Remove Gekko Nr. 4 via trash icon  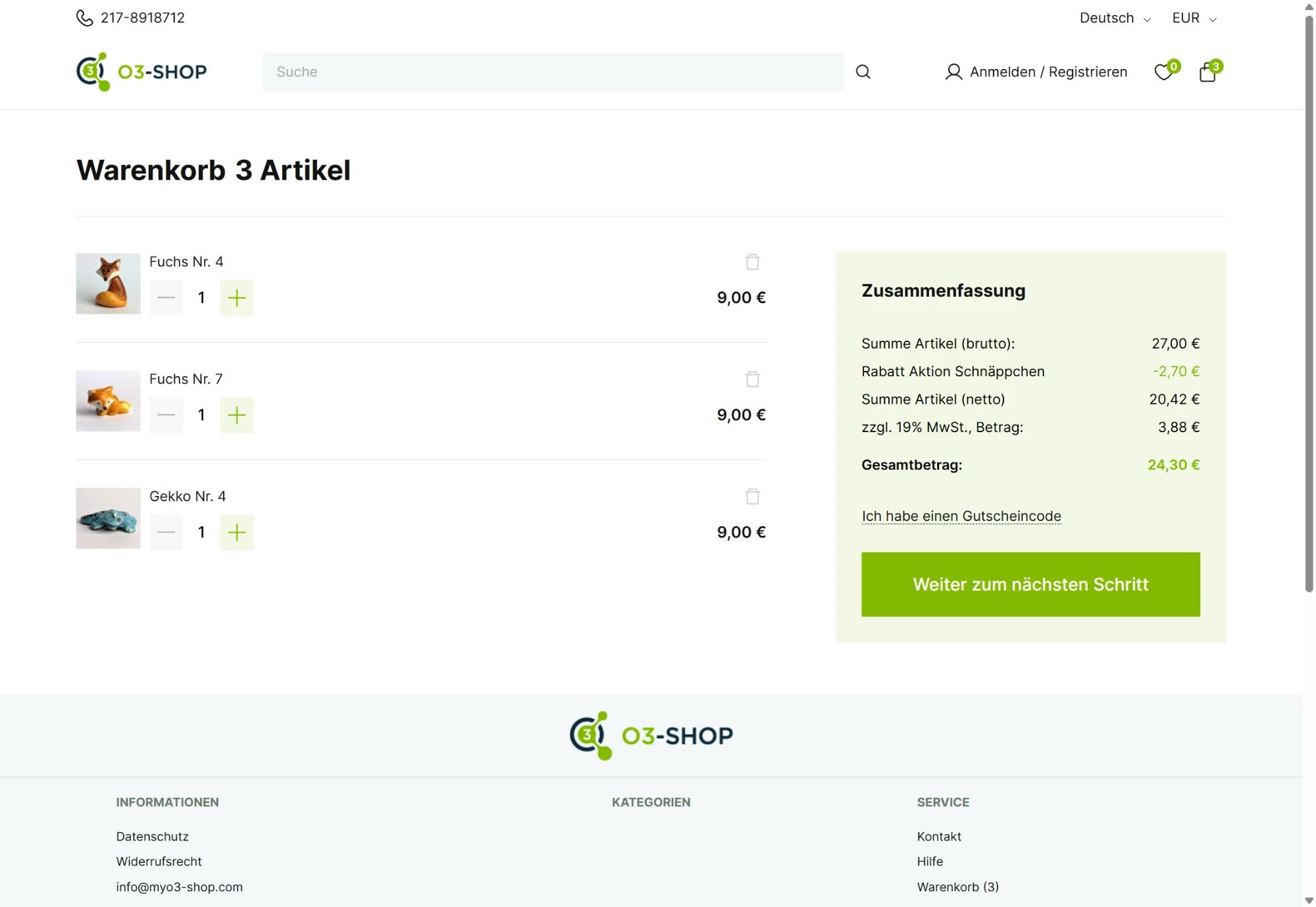point(753,496)
